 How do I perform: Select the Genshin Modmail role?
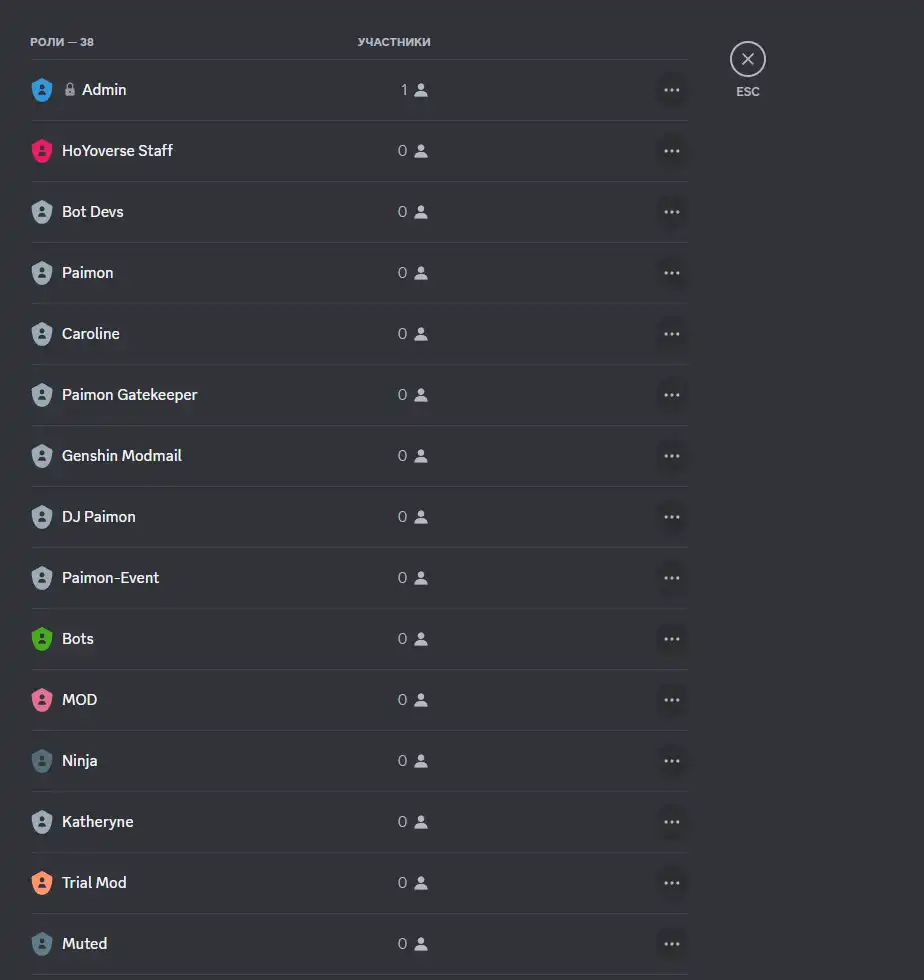(x=359, y=456)
